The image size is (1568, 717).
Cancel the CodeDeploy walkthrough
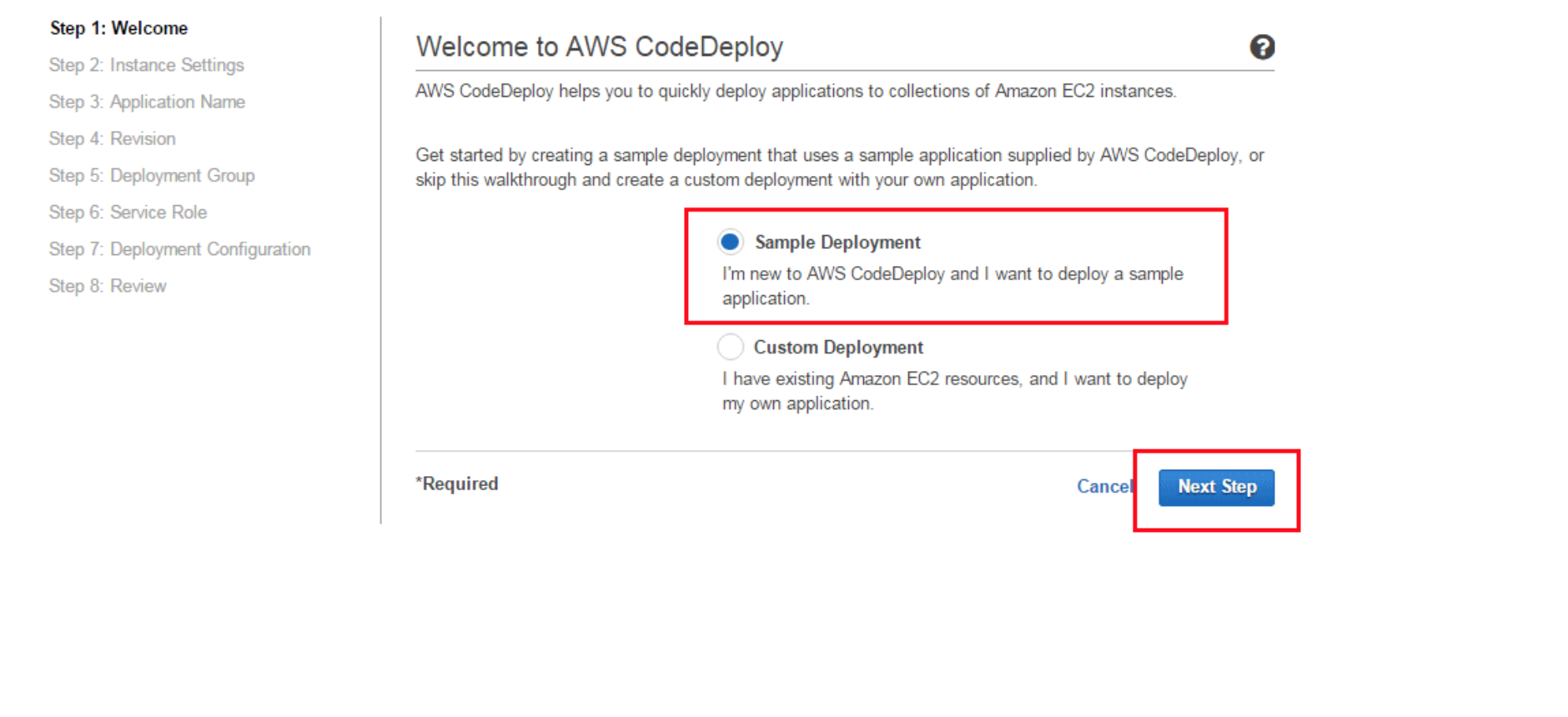coord(1103,487)
